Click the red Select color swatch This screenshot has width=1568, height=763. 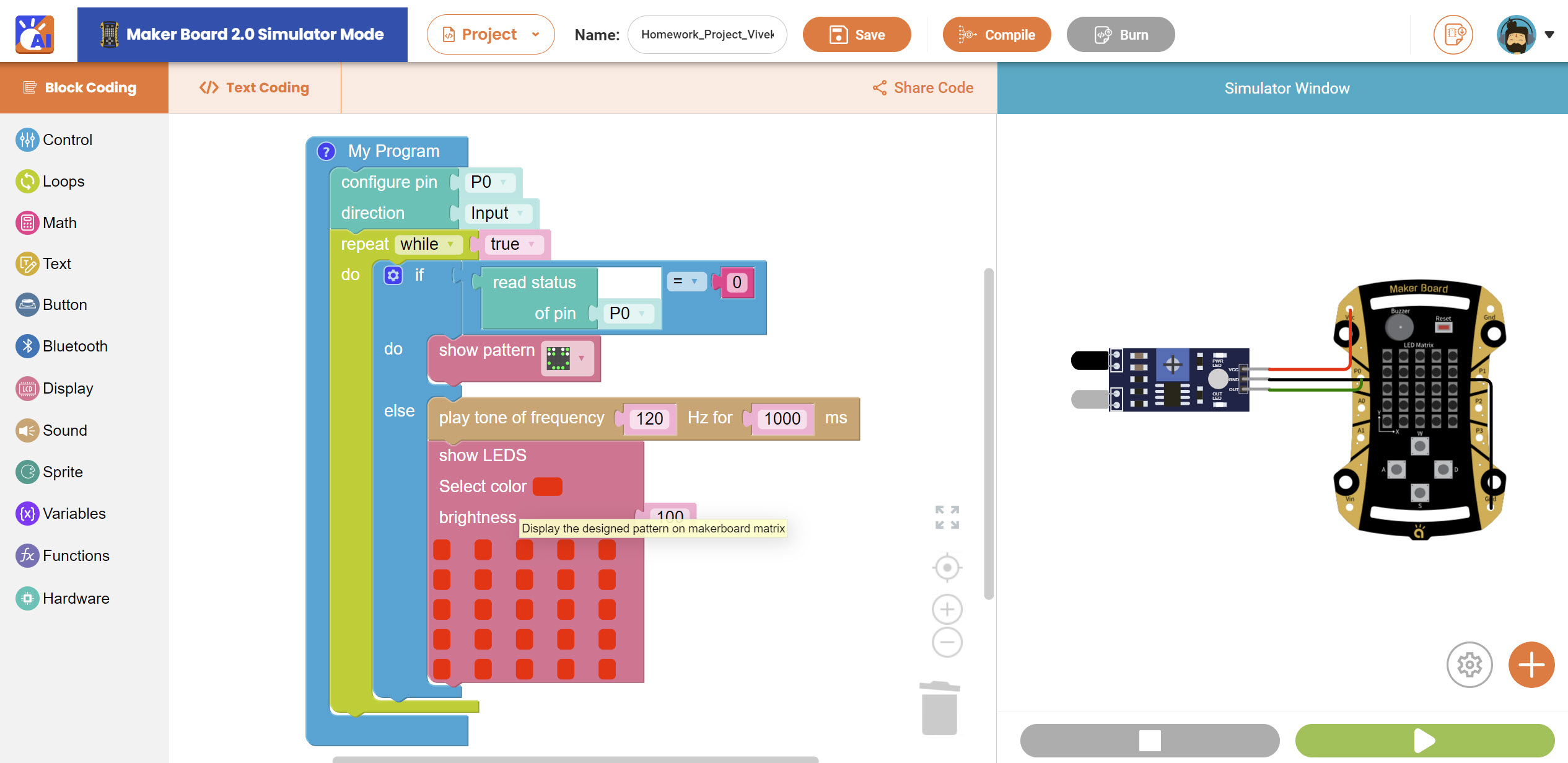pyautogui.click(x=547, y=487)
